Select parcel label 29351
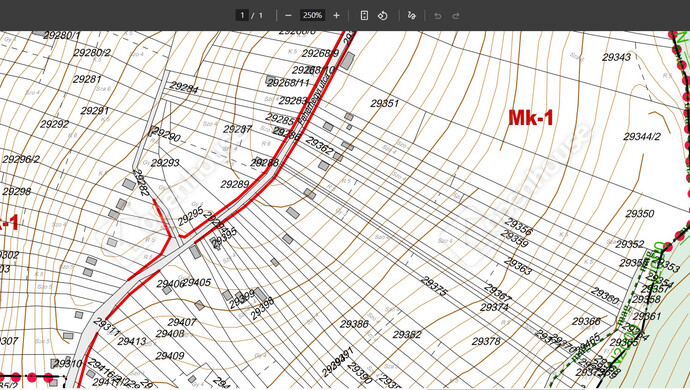The width and height of the screenshot is (690, 390). pyautogui.click(x=385, y=103)
